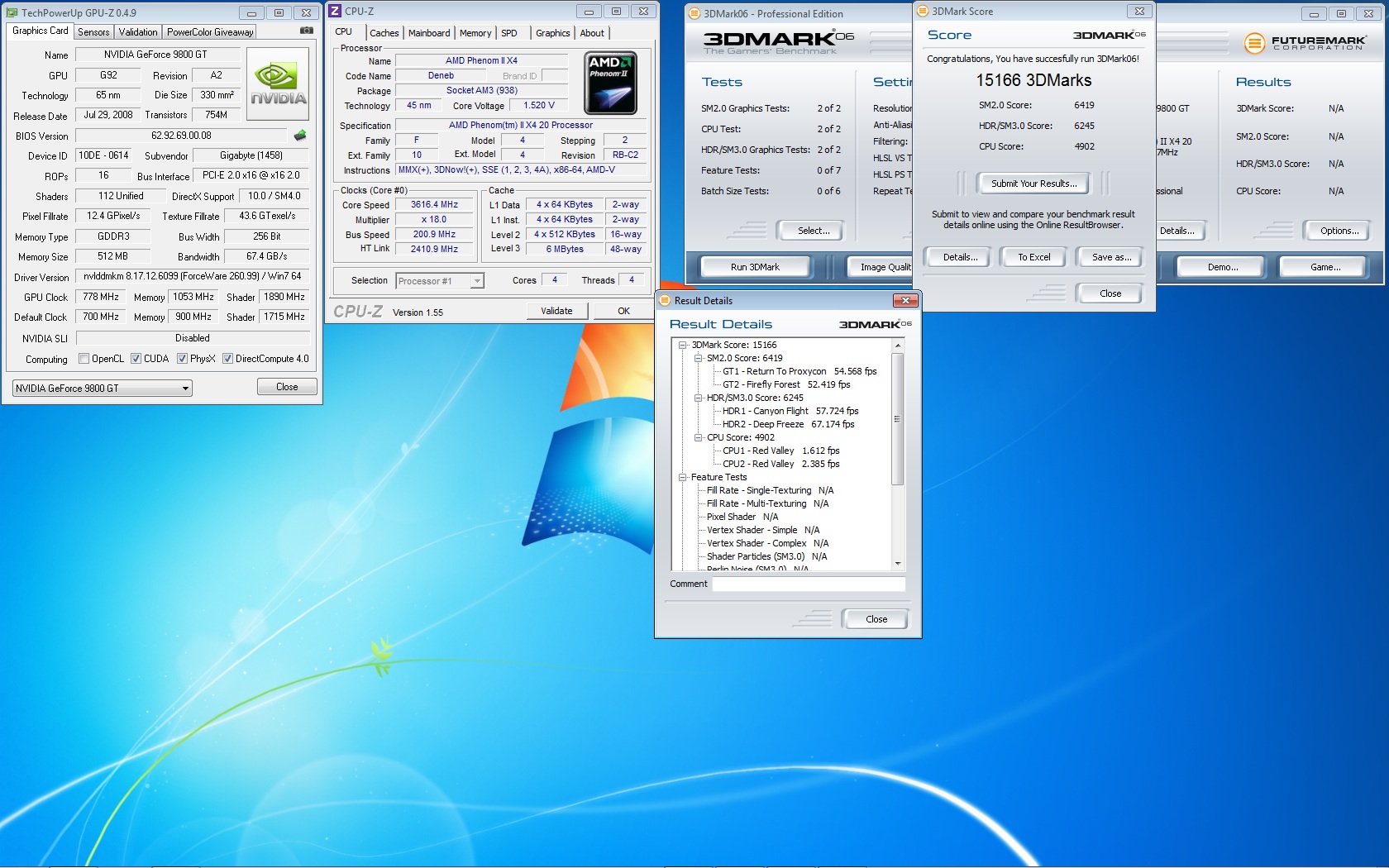Image resolution: width=1389 pixels, height=868 pixels.
Task: Click the BIOS save chip icon
Action: coord(300,136)
